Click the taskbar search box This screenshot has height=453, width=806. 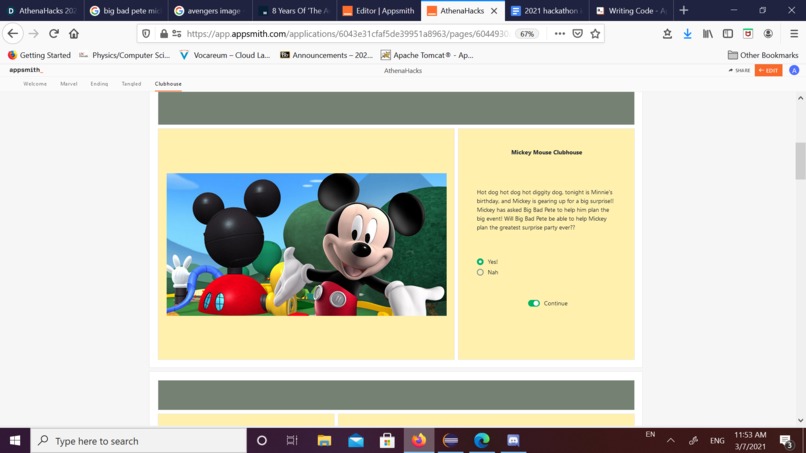click(139, 441)
